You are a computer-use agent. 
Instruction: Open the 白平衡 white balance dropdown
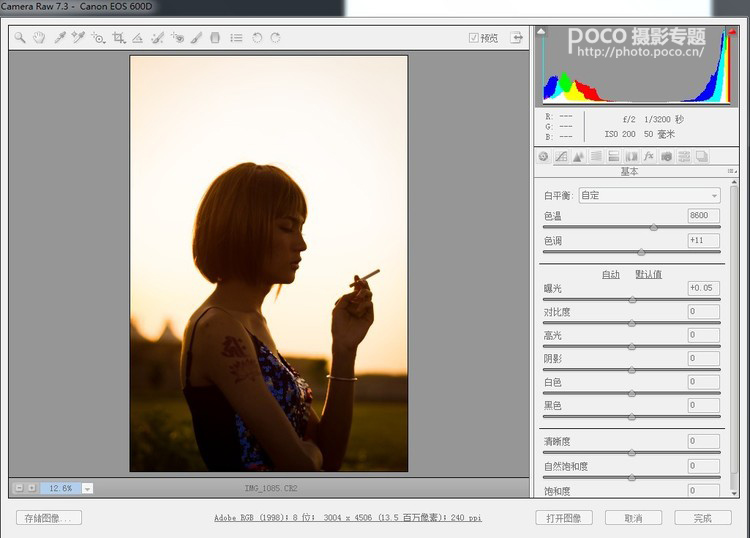pos(649,195)
